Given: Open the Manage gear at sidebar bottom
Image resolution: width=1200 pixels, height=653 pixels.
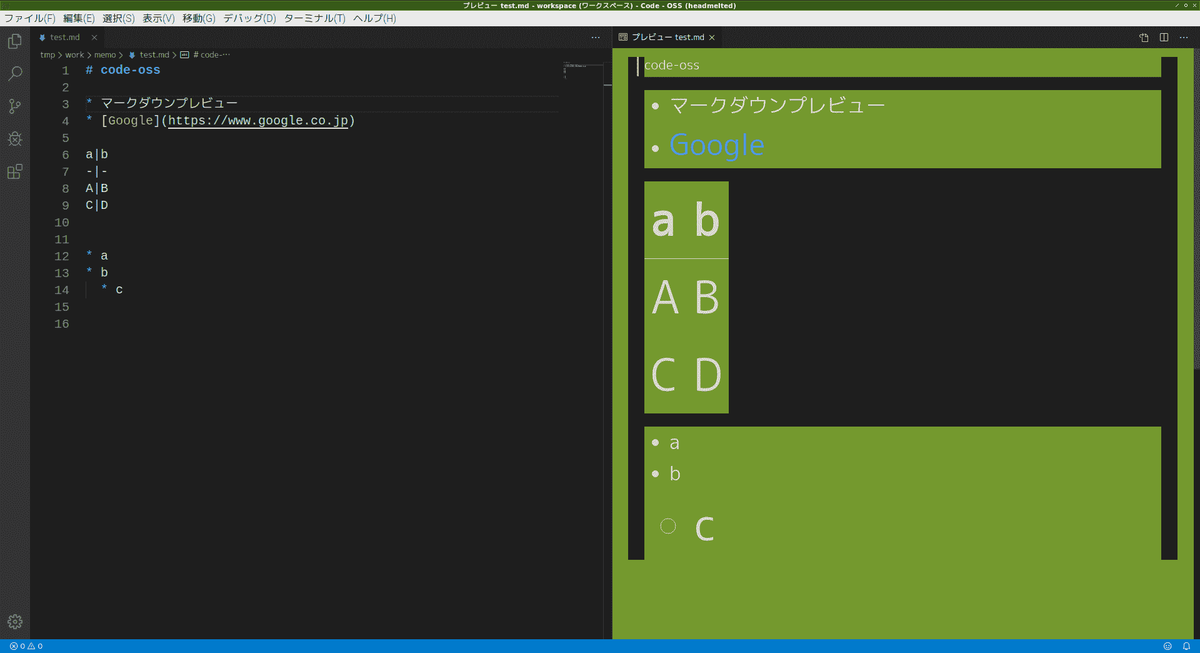Looking at the screenshot, I should pos(15,622).
